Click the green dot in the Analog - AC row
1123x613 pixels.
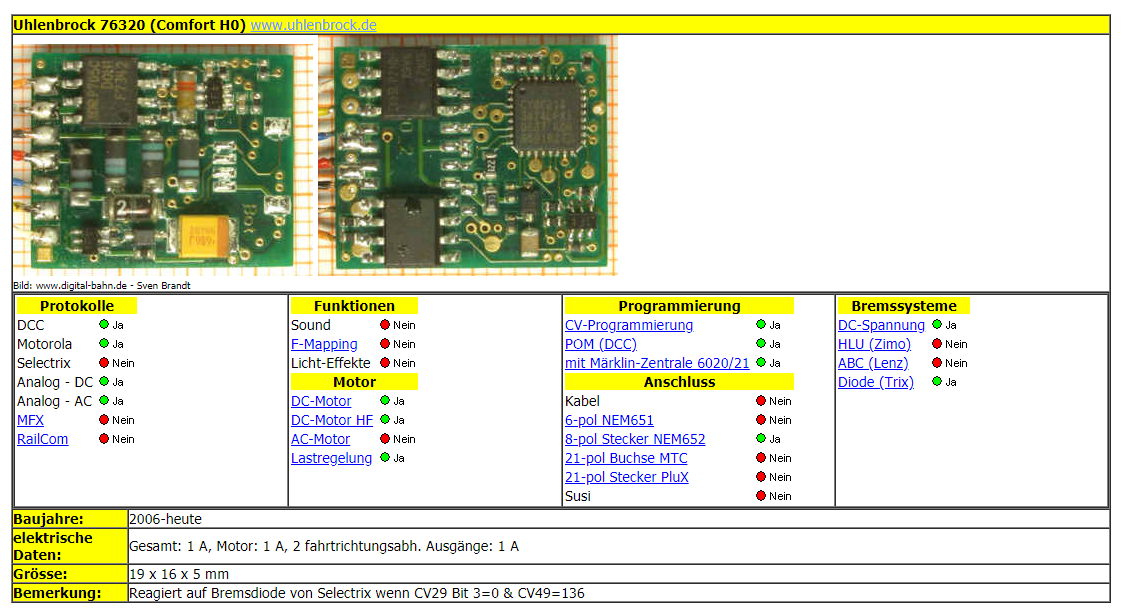click(104, 400)
